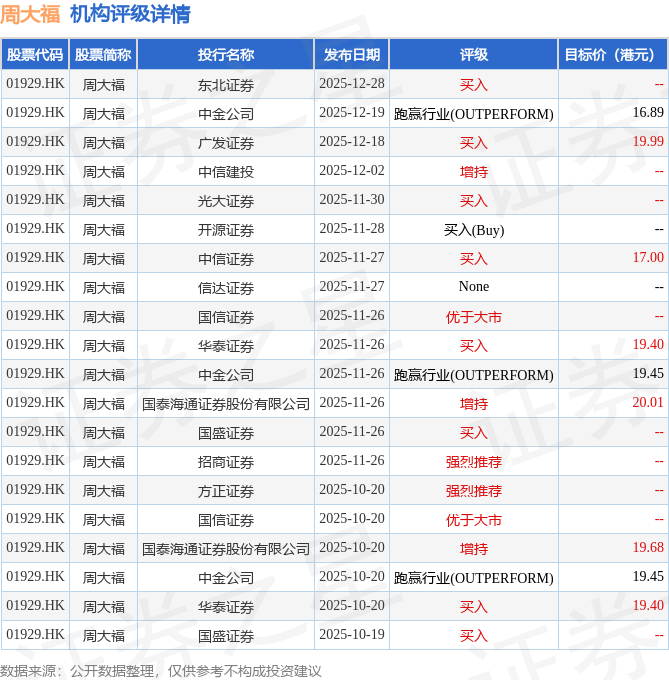Select the 东北证券 cell
The width and height of the screenshot is (669, 680).
pyautogui.click(x=226, y=85)
